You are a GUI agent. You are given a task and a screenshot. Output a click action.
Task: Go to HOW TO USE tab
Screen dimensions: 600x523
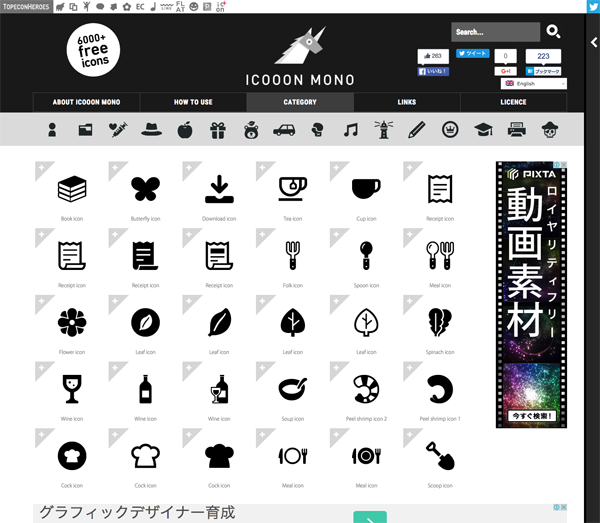click(x=193, y=102)
